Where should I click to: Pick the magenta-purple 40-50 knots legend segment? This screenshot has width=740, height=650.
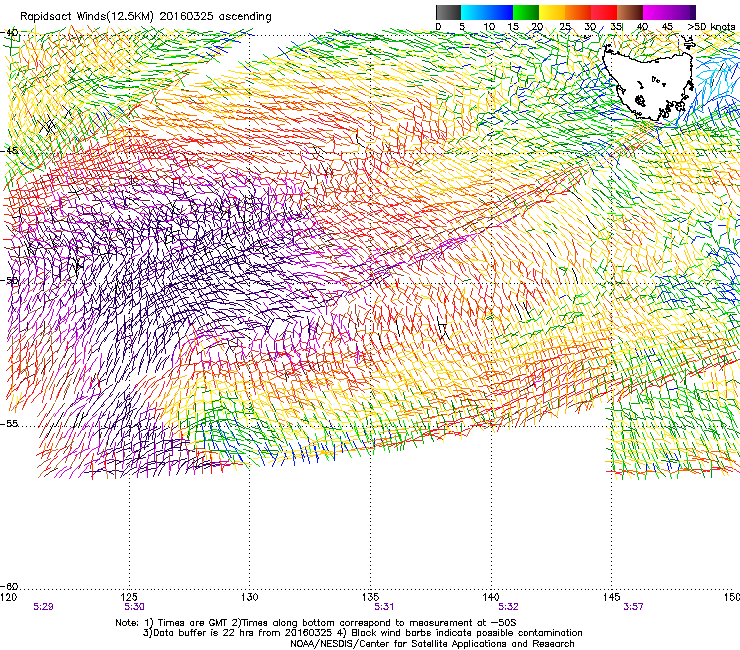(x=669, y=12)
